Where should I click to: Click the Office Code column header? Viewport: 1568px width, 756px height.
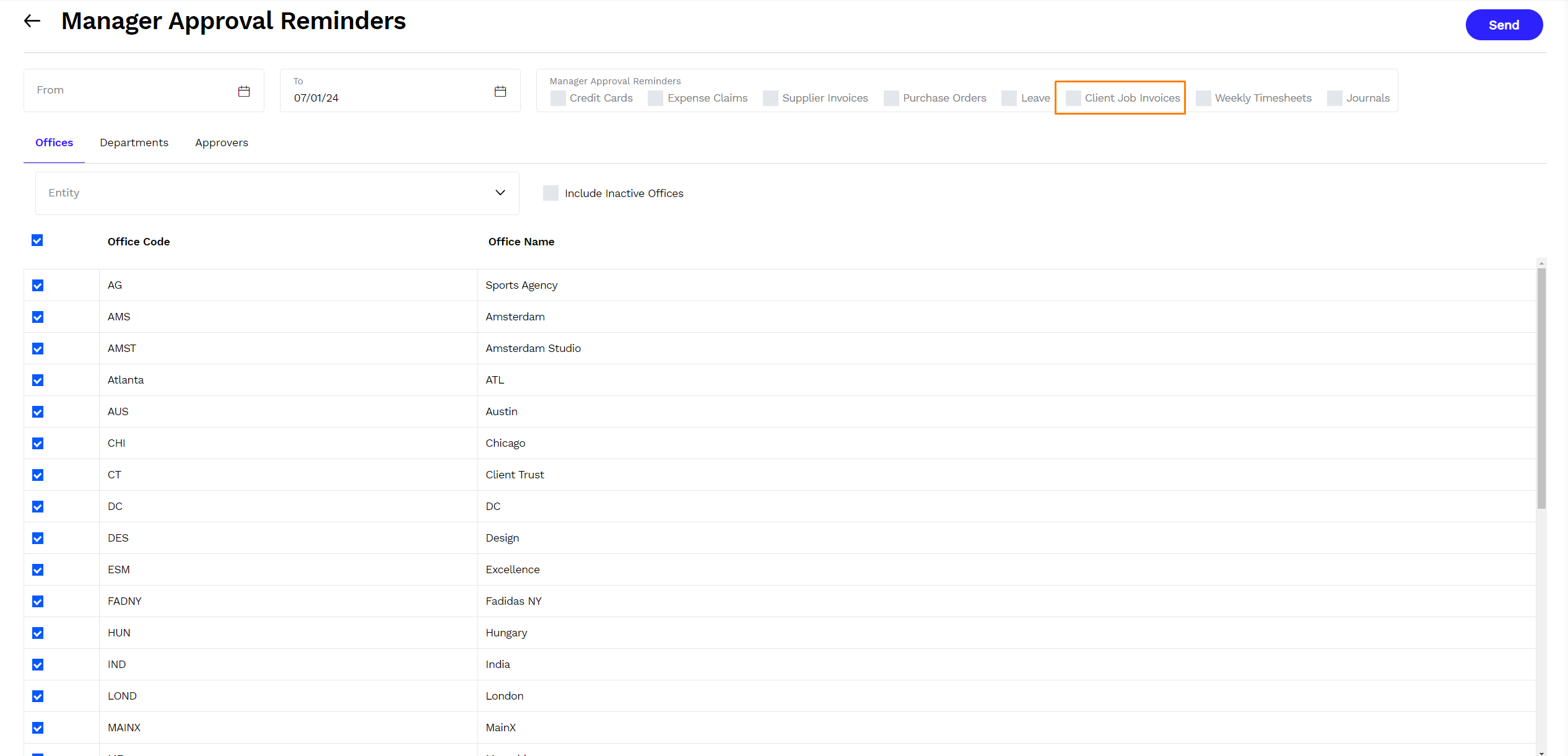coord(139,242)
